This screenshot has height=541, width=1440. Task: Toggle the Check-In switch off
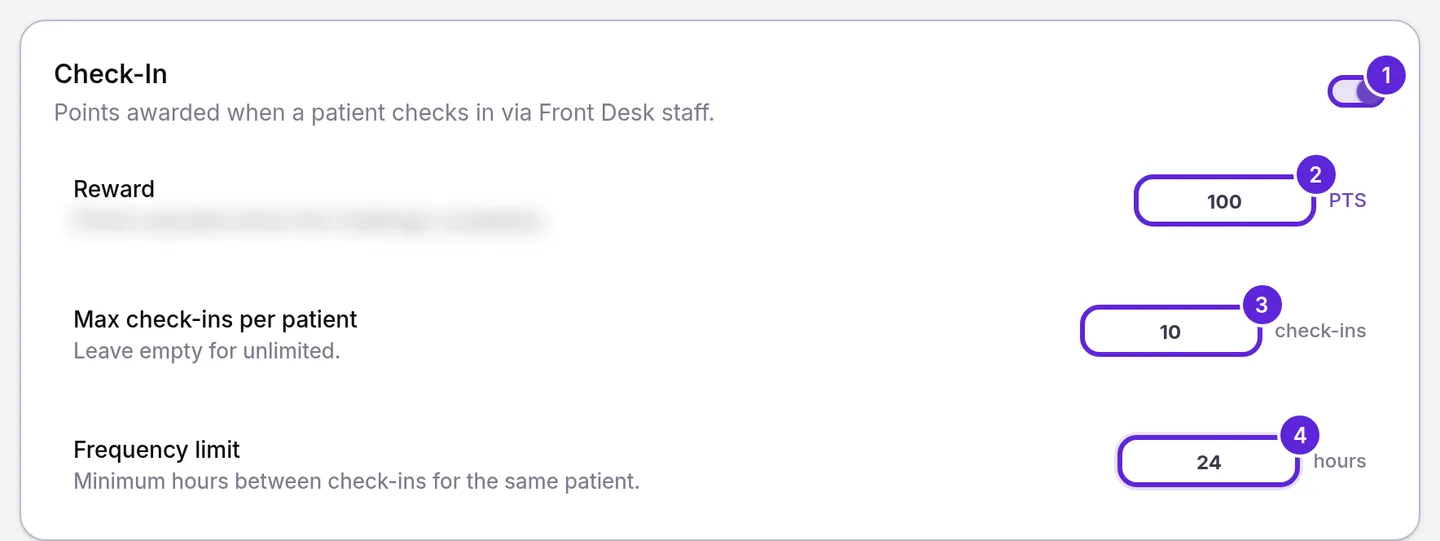(1356, 92)
